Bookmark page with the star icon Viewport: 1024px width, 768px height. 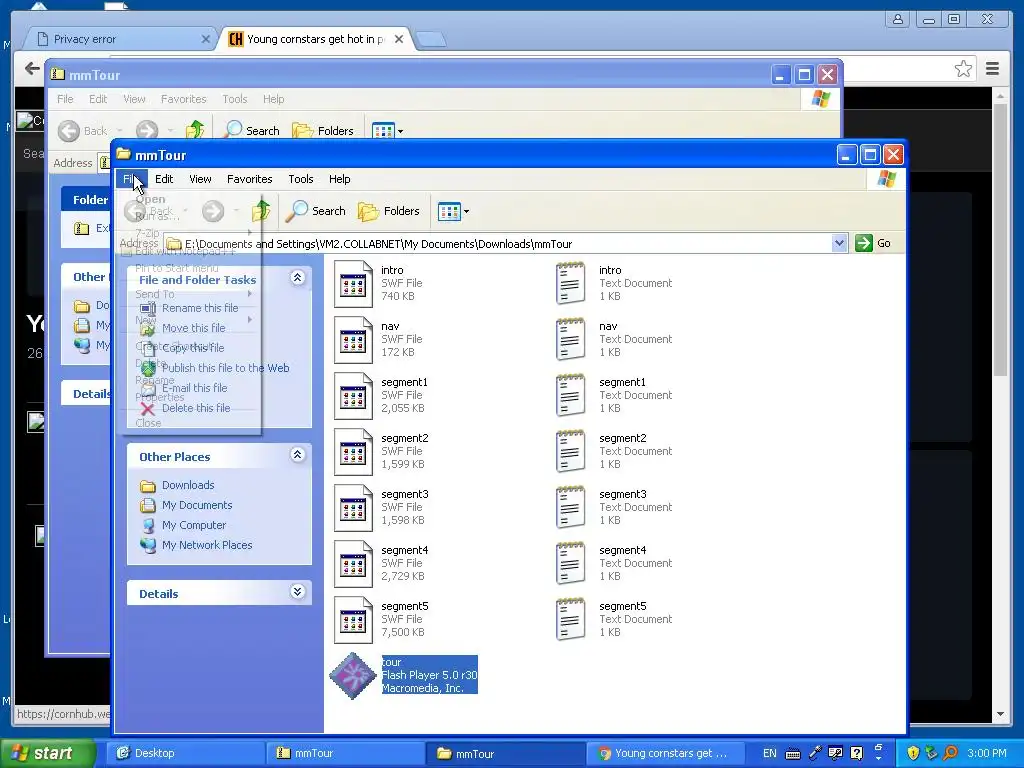pyautogui.click(x=963, y=69)
